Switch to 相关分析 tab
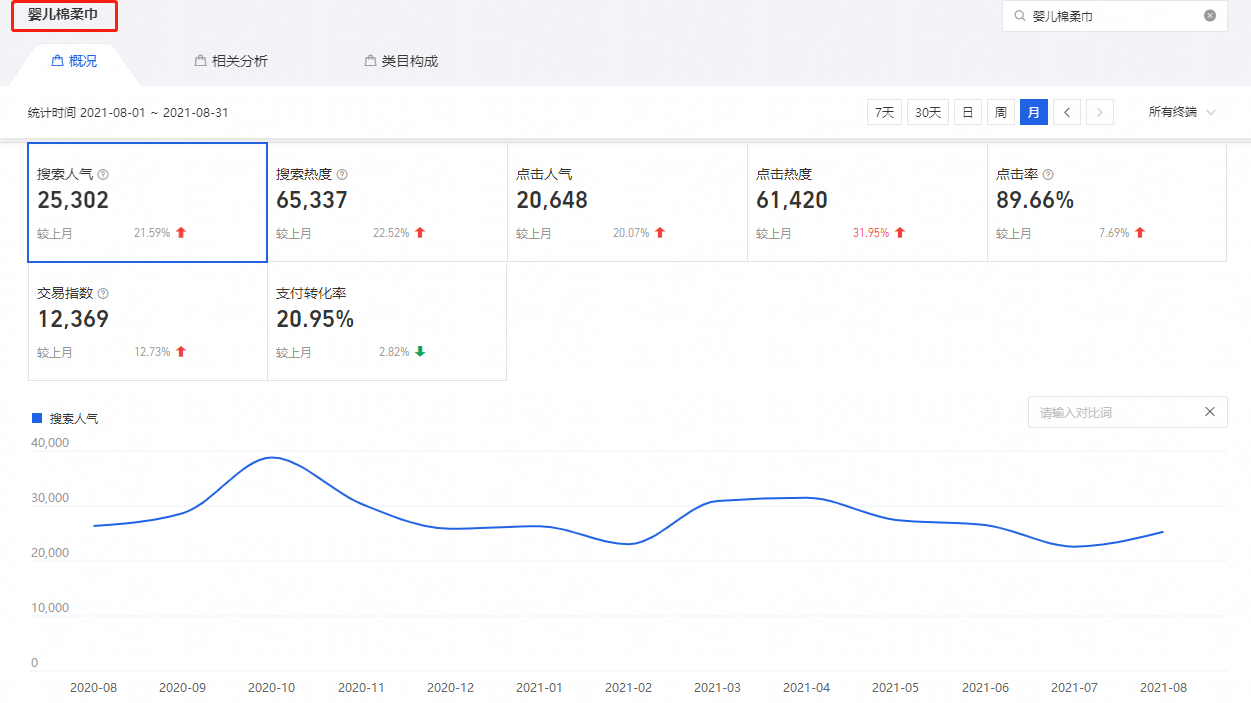The height and width of the screenshot is (703, 1251). pyautogui.click(x=231, y=61)
